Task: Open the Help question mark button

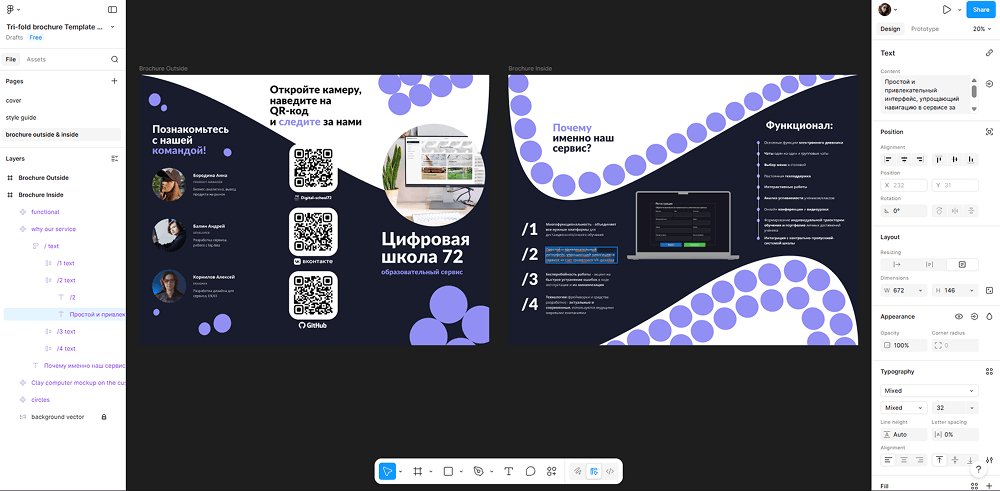Action: tap(978, 469)
